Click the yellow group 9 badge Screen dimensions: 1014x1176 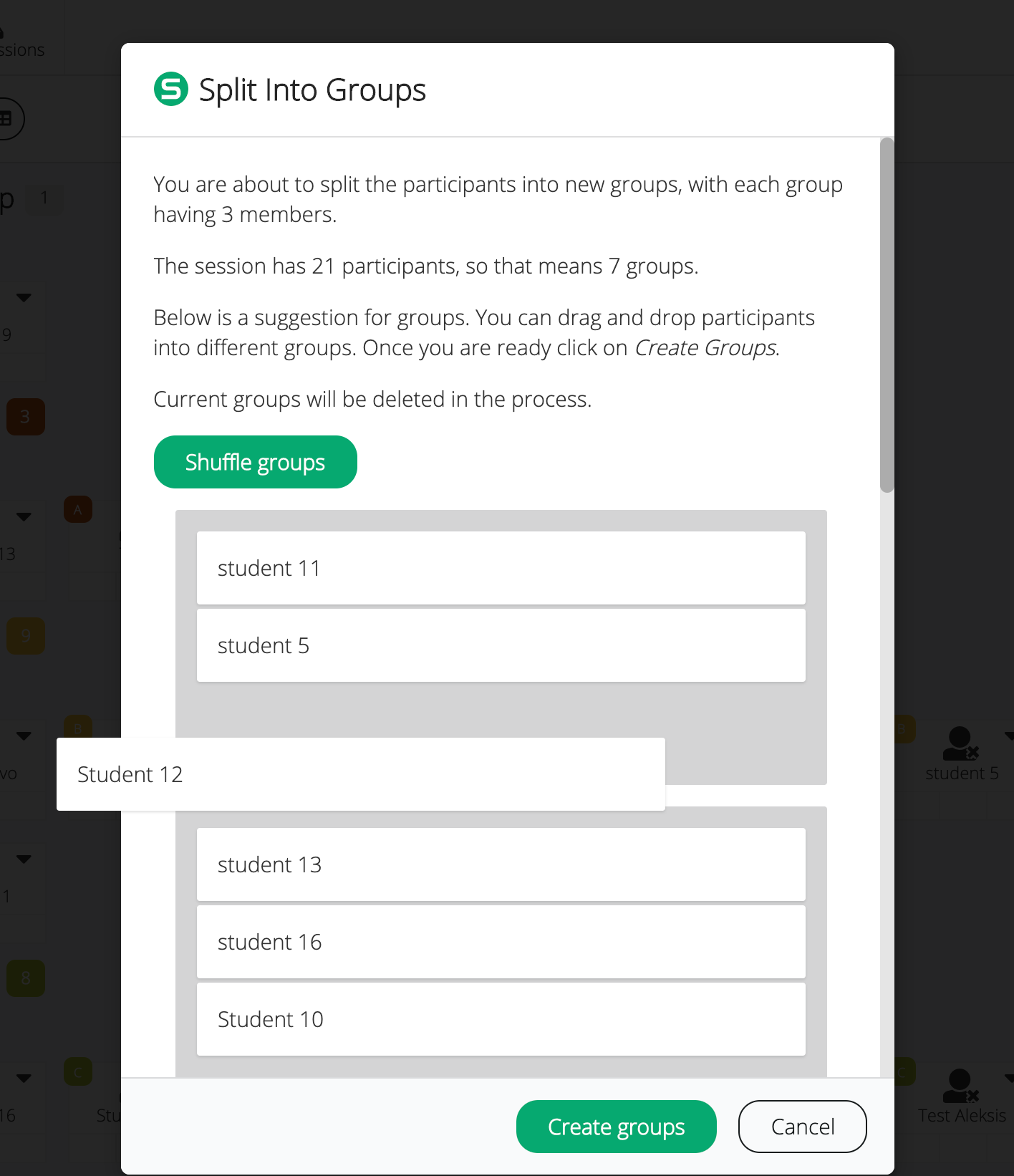tap(26, 635)
